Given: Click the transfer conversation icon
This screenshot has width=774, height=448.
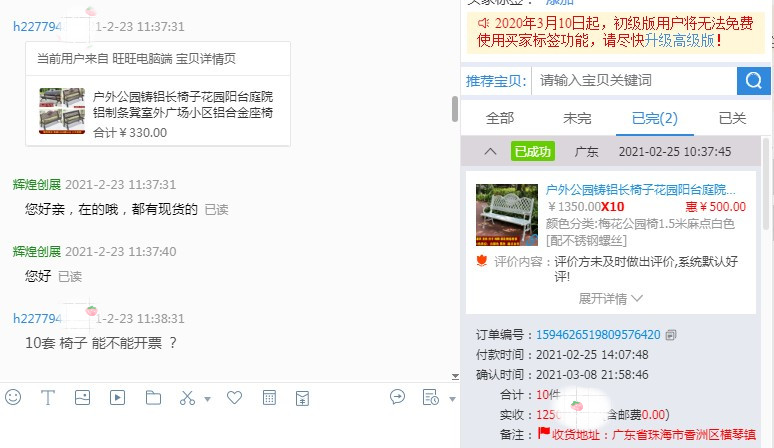Looking at the screenshot, I should point(397,397).
